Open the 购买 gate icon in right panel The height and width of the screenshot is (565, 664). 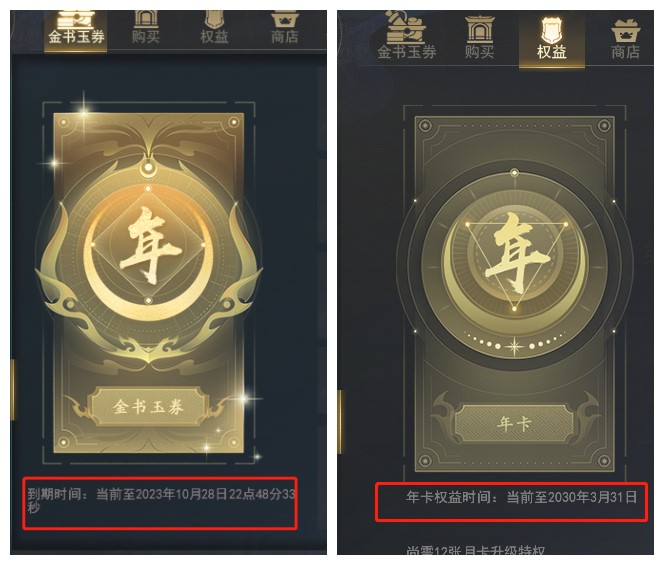point(479,30)
